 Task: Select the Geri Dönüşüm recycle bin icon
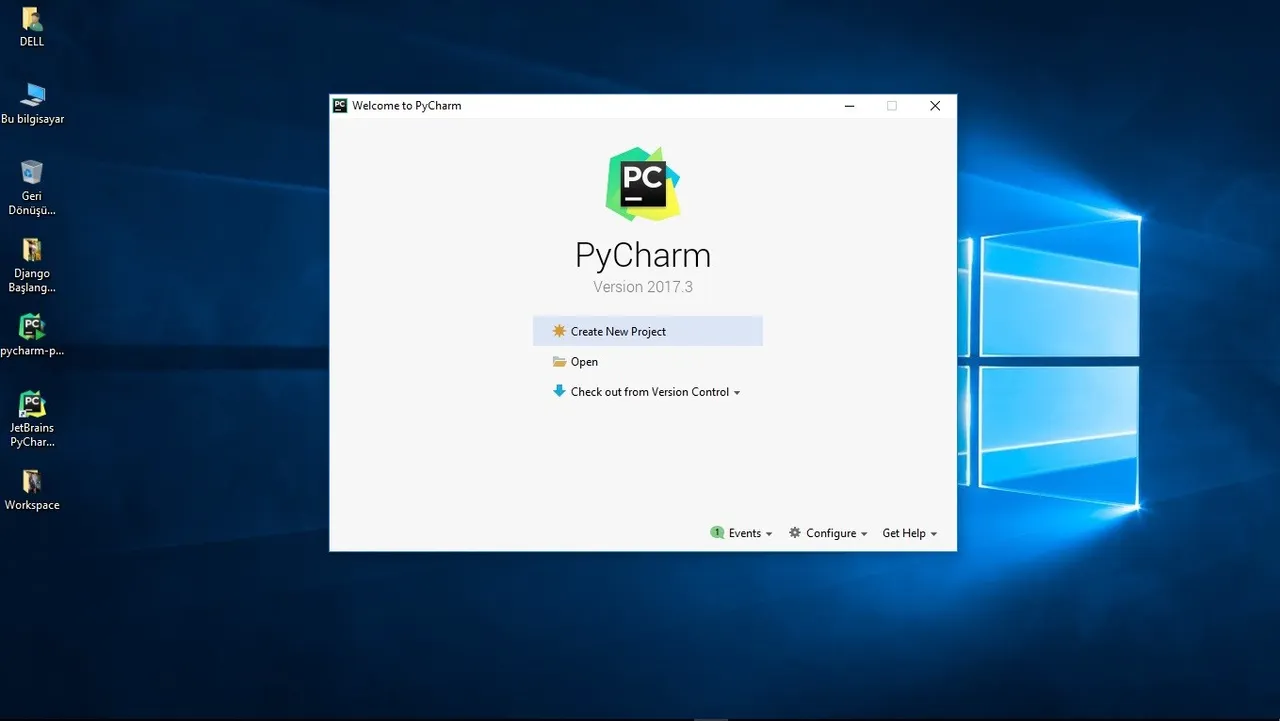click(x=32, y=187)
